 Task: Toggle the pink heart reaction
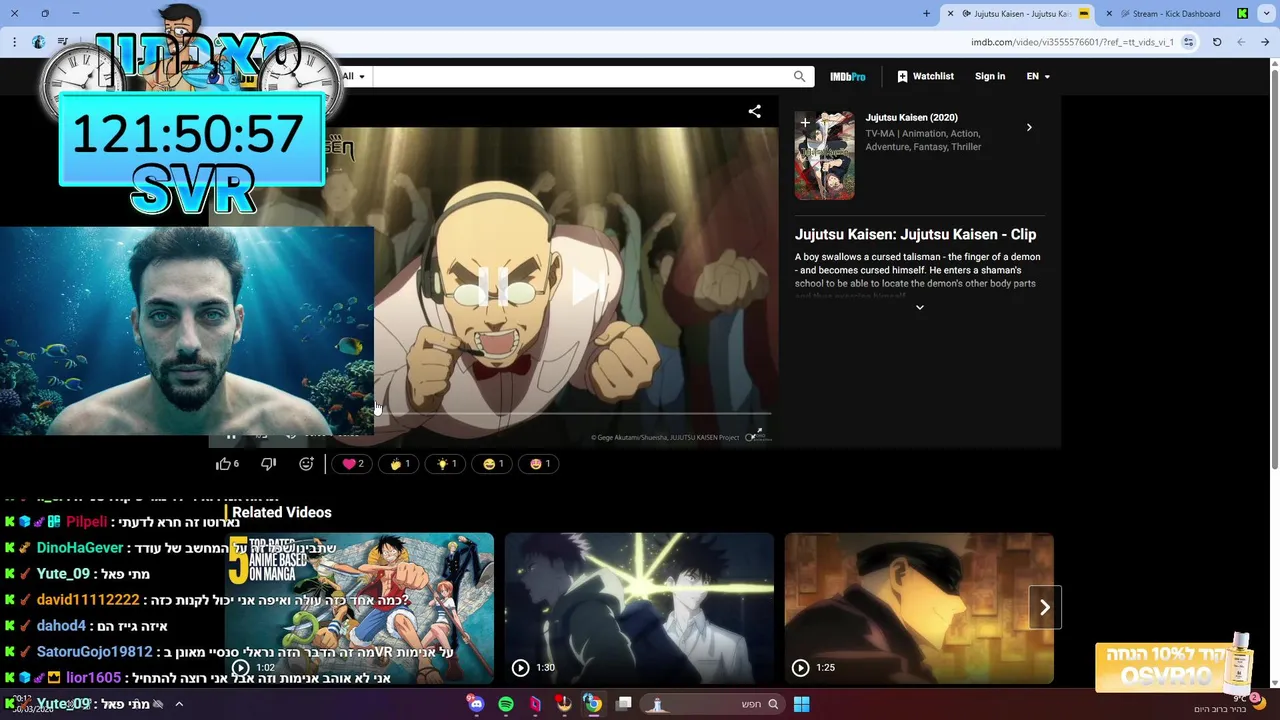(352, 464)
